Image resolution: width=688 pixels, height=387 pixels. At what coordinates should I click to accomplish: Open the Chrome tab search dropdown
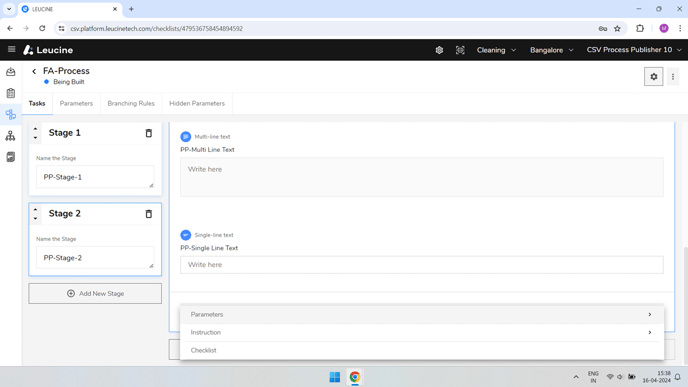[x=9, y=9]
